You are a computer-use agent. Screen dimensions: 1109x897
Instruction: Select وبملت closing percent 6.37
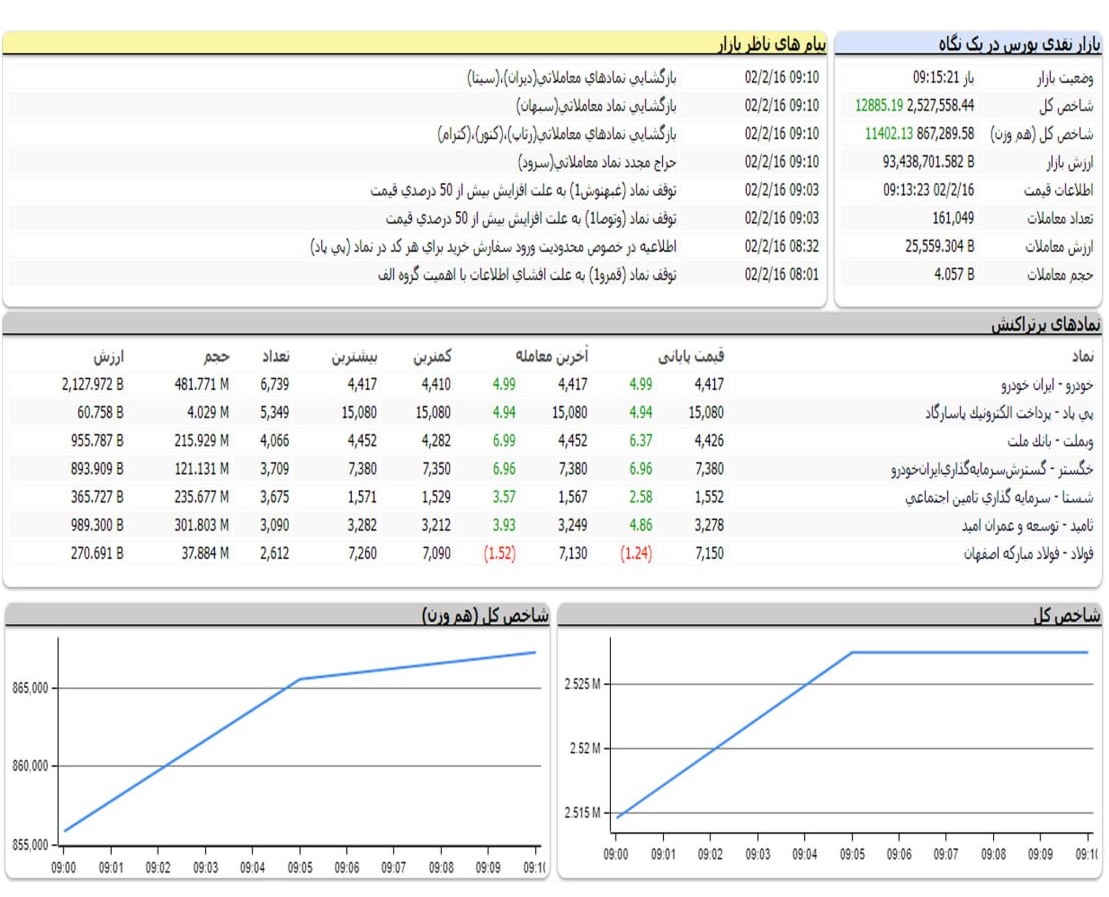[x=641, y=441]
